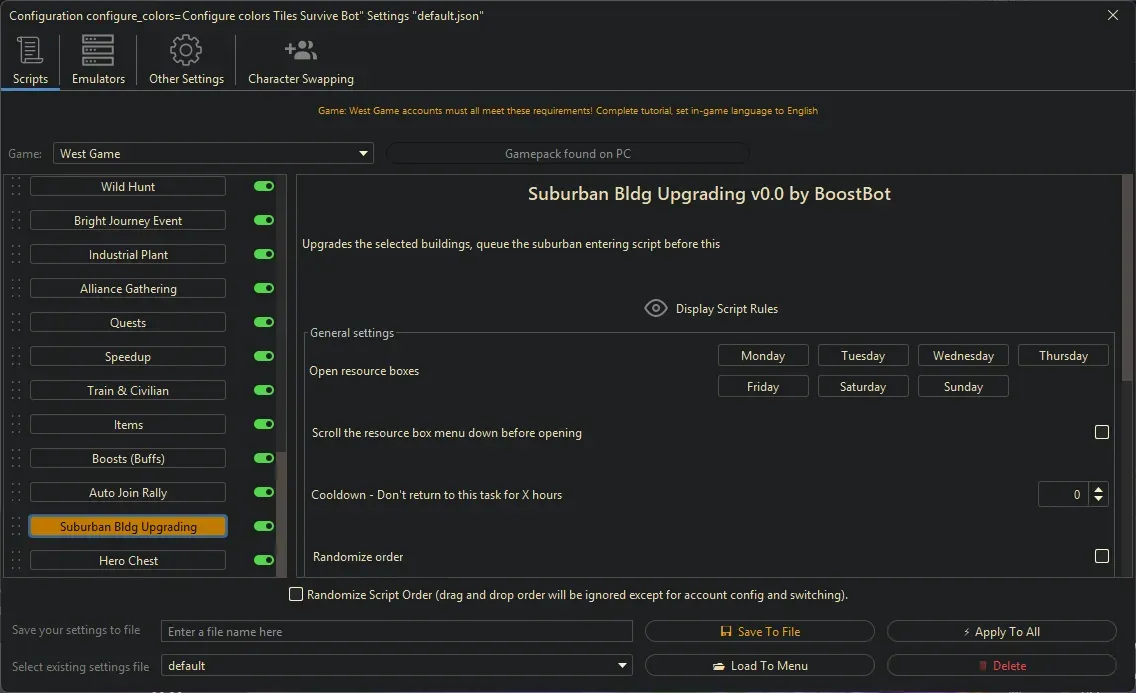Click the eye icon for Display Script Rules
This screenshot has width=1136, height=693.
(x=655, y=308)
